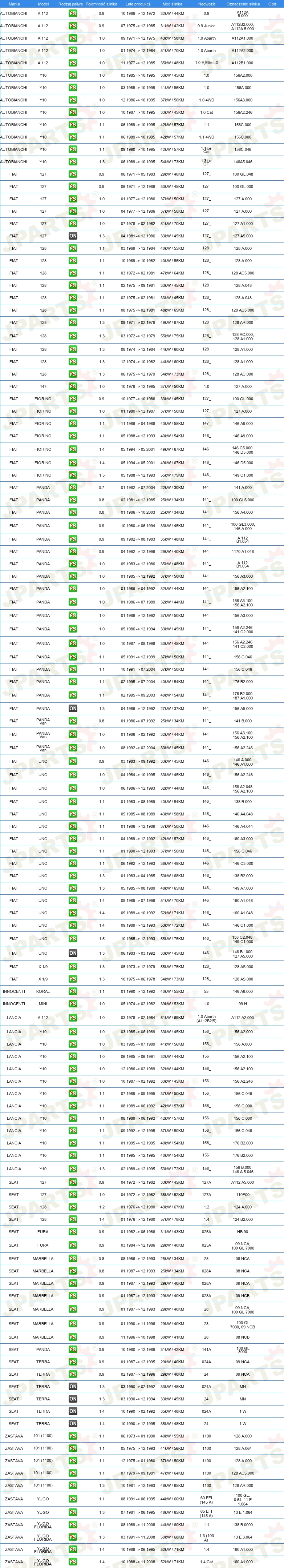Click engine code '146 A6.000'
The image size is (284, 1568).
pos(243,991)
